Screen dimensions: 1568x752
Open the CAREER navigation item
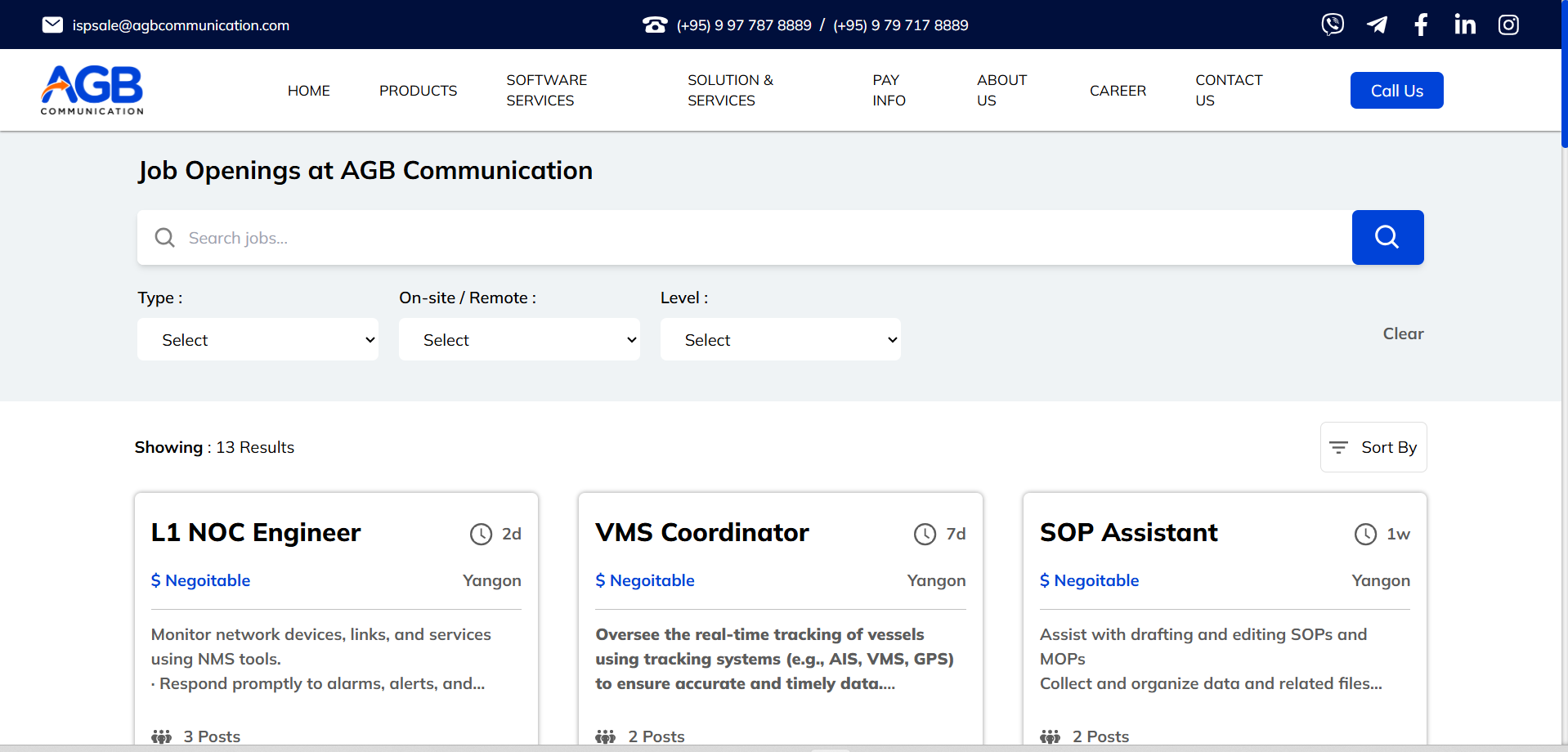(x=1118, y=91)
